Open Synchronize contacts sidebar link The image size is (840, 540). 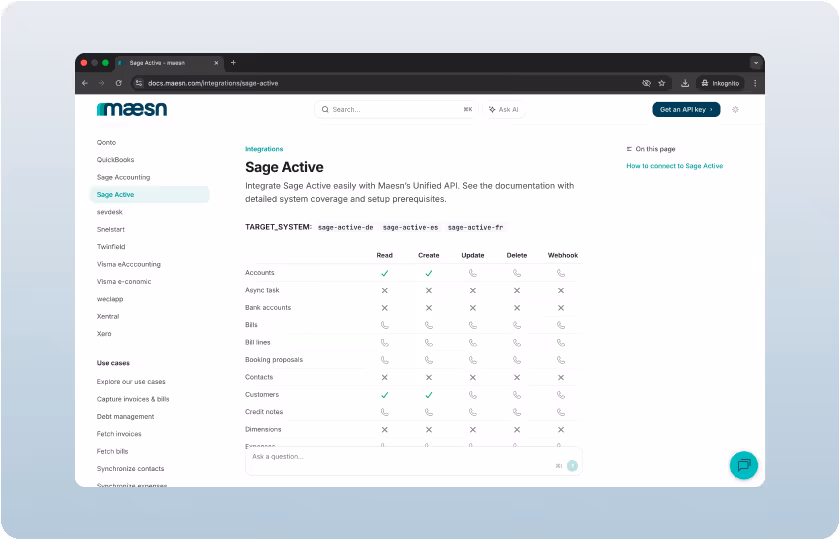click(130, 469)
